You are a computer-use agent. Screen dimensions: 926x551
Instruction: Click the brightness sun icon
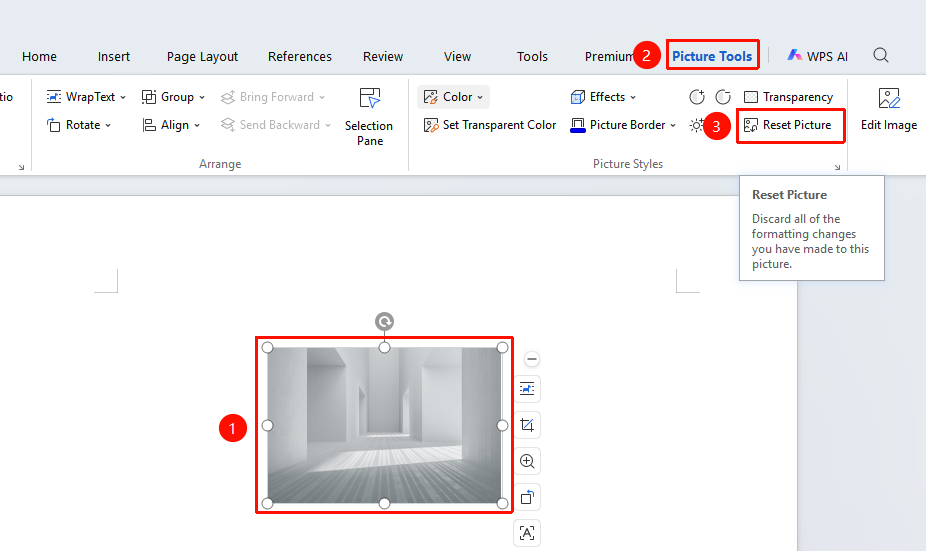click(x=696, y=125)
